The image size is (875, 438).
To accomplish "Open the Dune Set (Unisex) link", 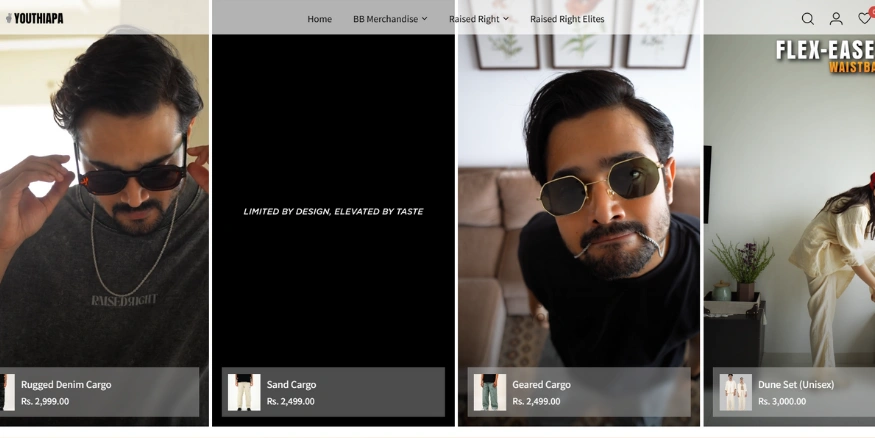I will coord(795,384).
